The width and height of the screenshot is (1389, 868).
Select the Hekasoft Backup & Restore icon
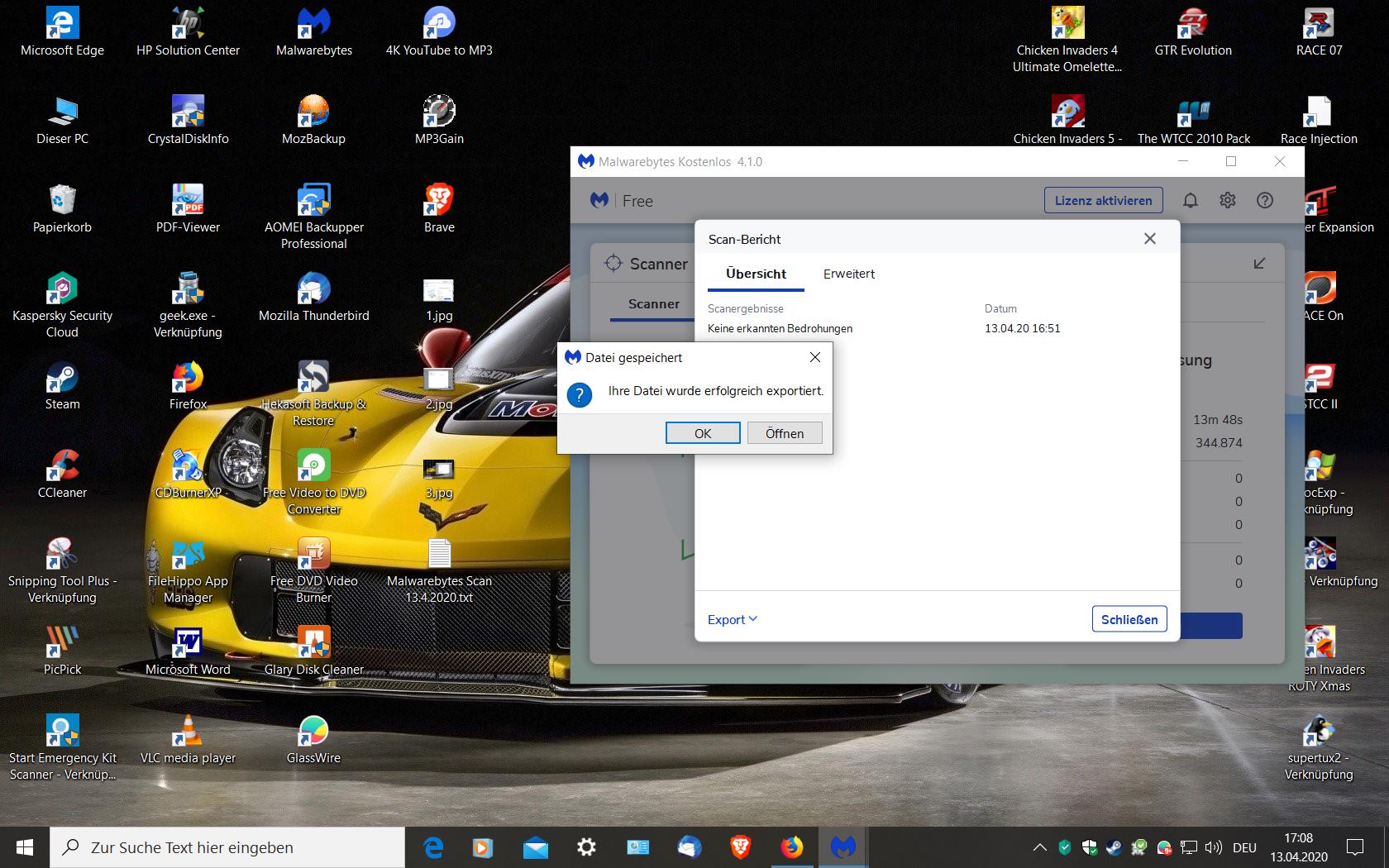coord(314,393)
